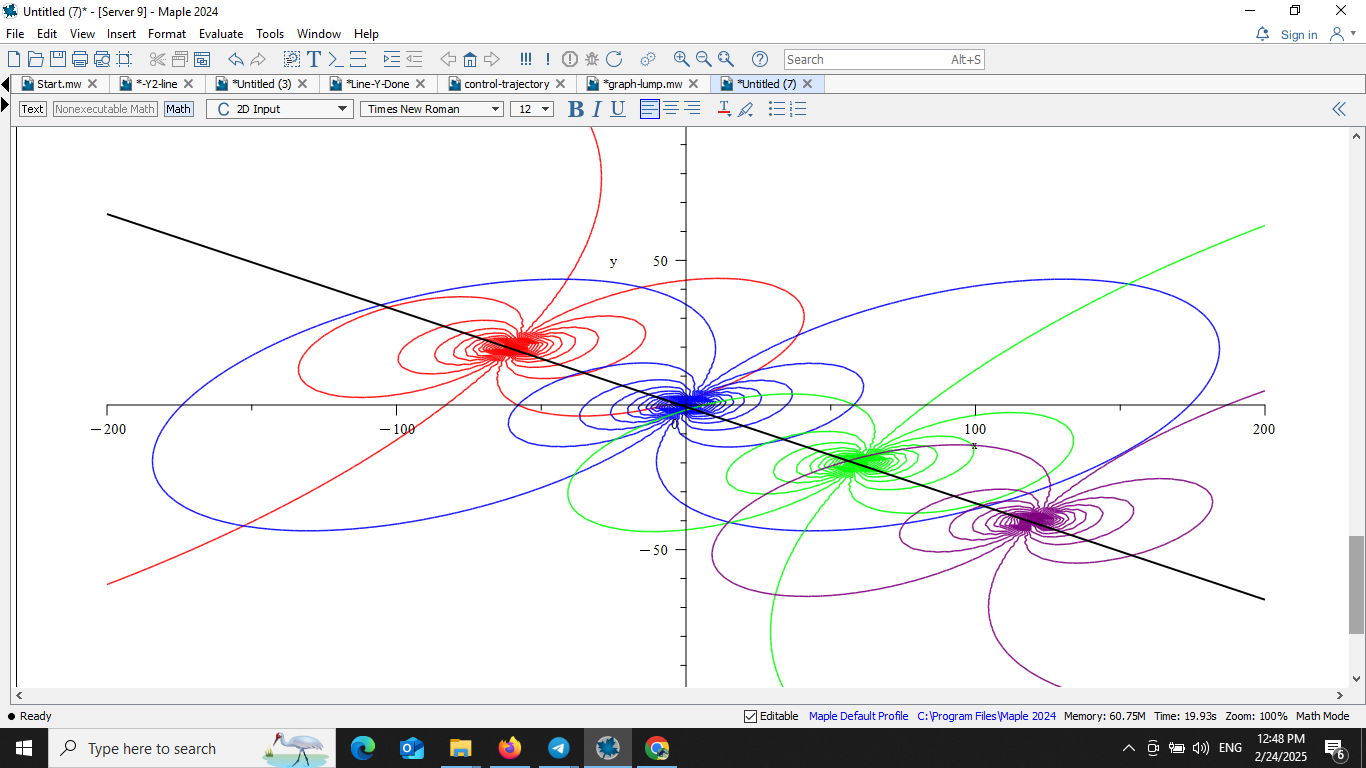
Task: Click in the Search field
Action: pyautogui.click(x=884, y=59)
